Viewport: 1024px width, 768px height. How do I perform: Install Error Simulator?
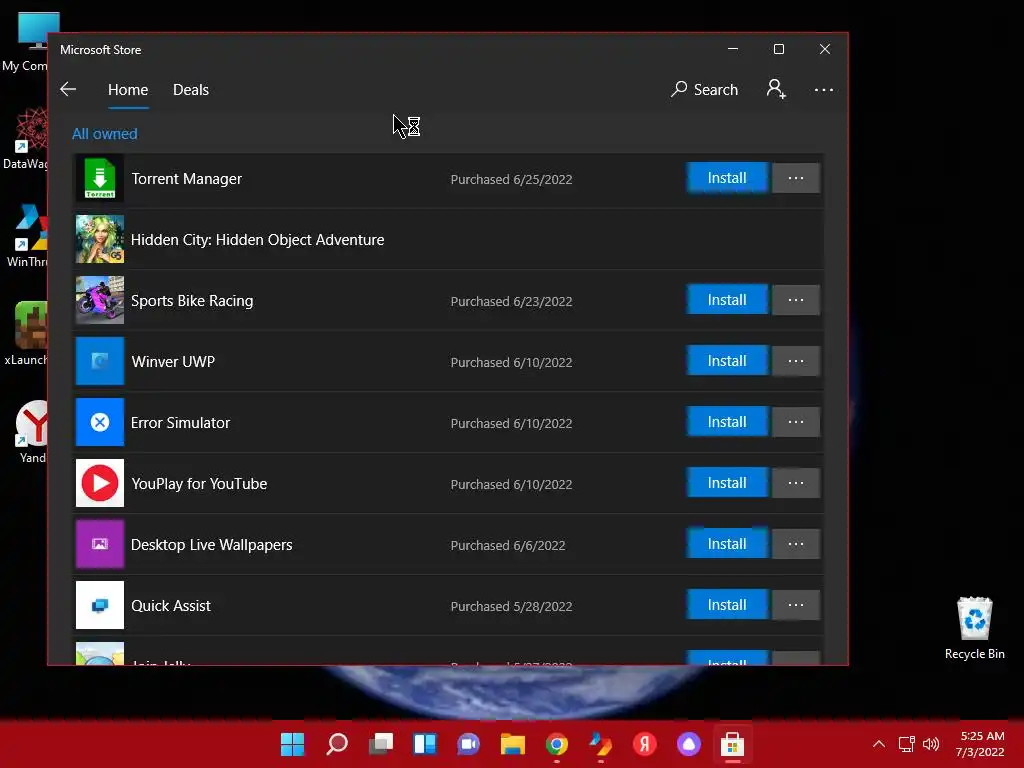[727, 422]
